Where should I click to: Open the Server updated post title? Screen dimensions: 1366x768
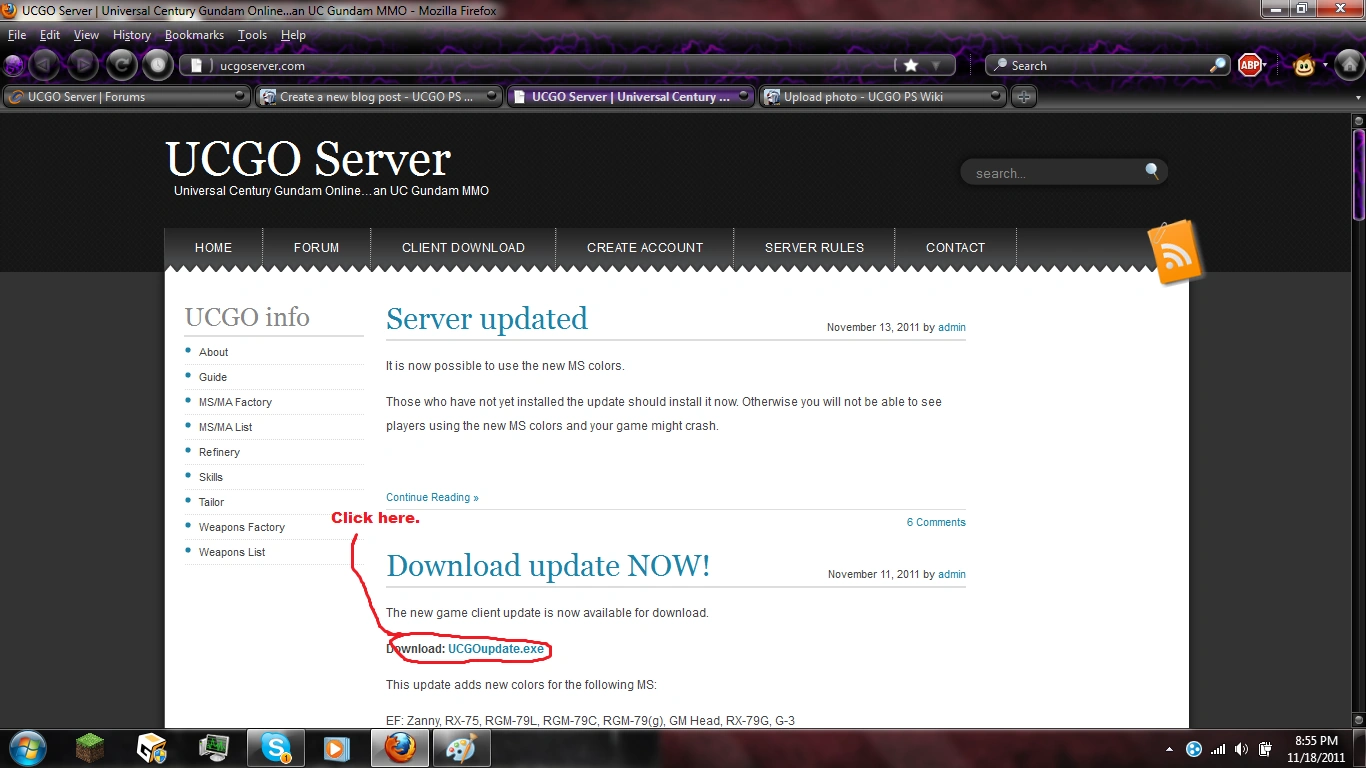tap(487, 319)
